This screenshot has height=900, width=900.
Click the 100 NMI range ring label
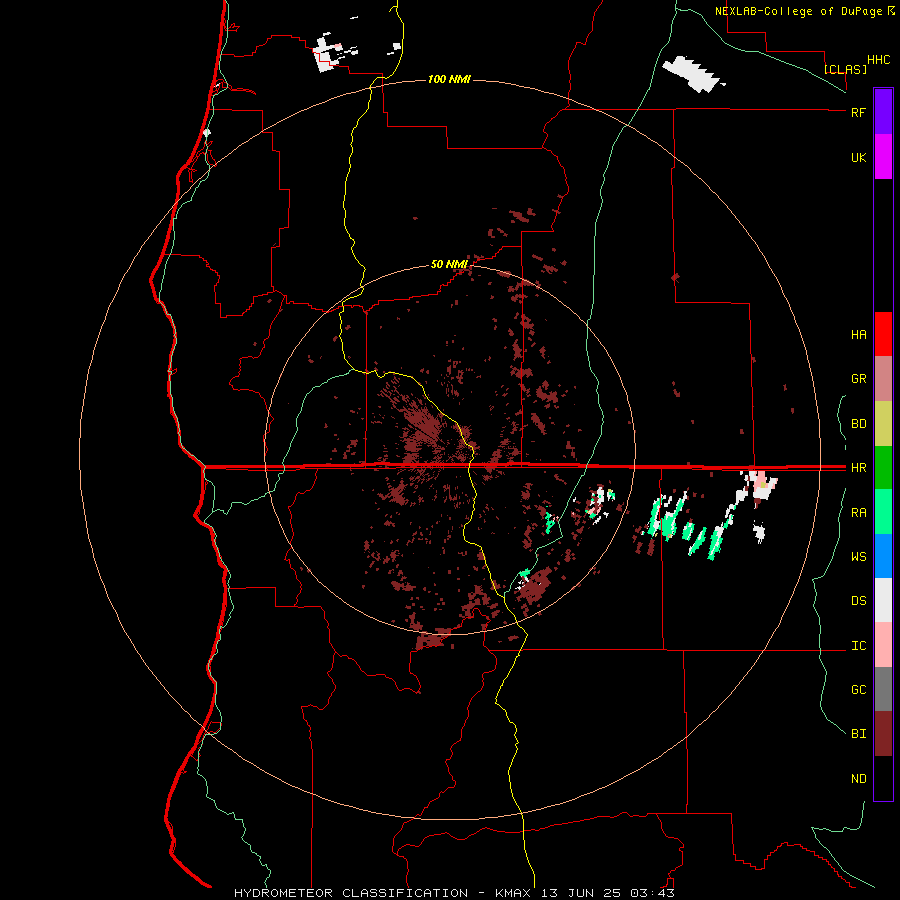(449, 79)
